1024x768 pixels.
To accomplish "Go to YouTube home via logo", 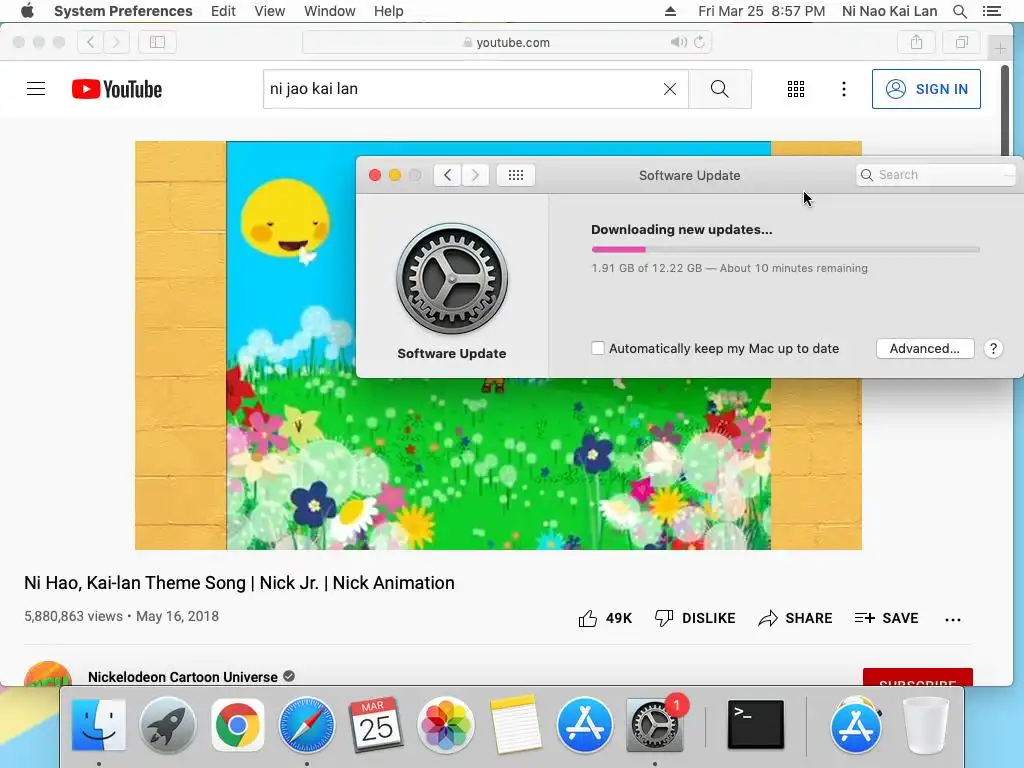I will coord(117,89).
